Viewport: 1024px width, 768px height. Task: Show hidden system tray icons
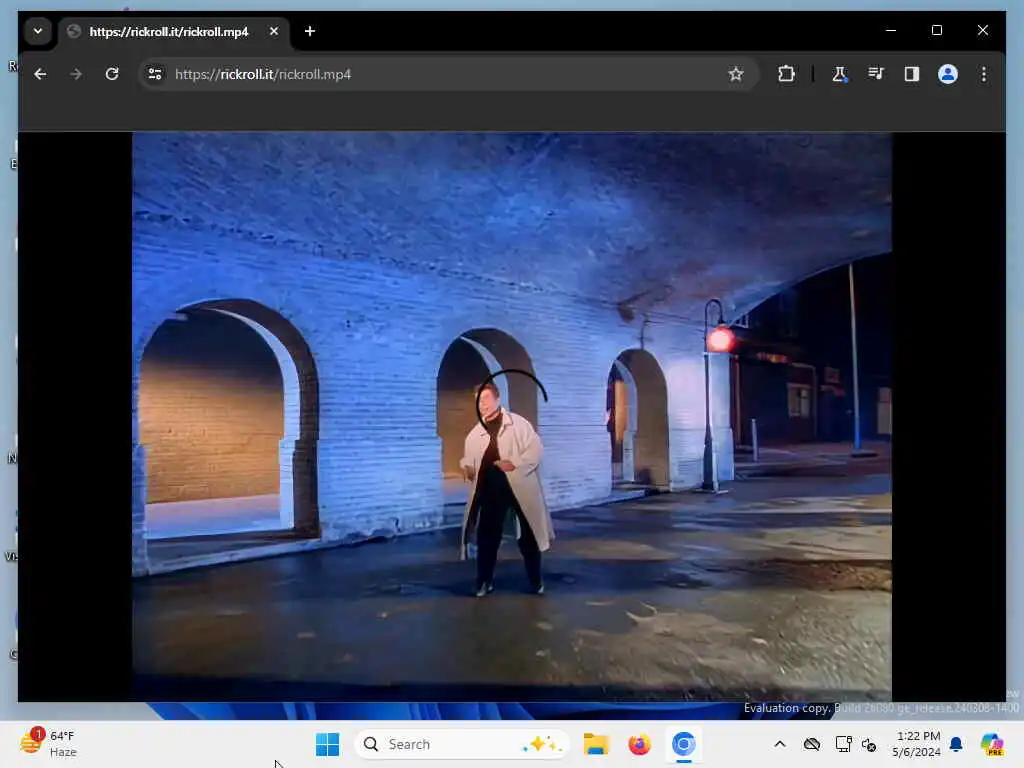[780, 744]
